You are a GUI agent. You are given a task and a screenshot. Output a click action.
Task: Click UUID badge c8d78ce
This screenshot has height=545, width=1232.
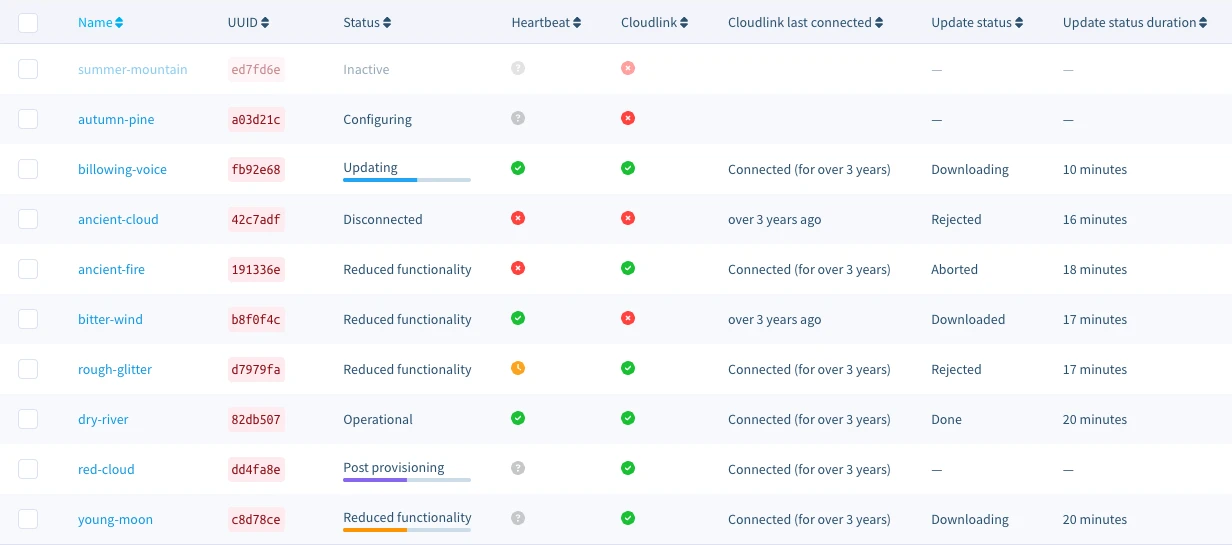(x=256, y=519)
